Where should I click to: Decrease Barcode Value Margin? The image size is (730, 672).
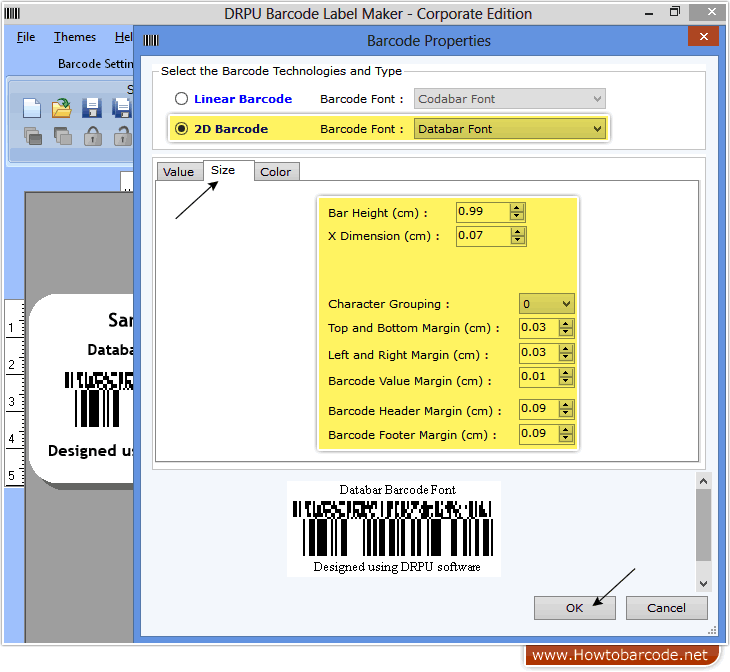pos(566,381)
